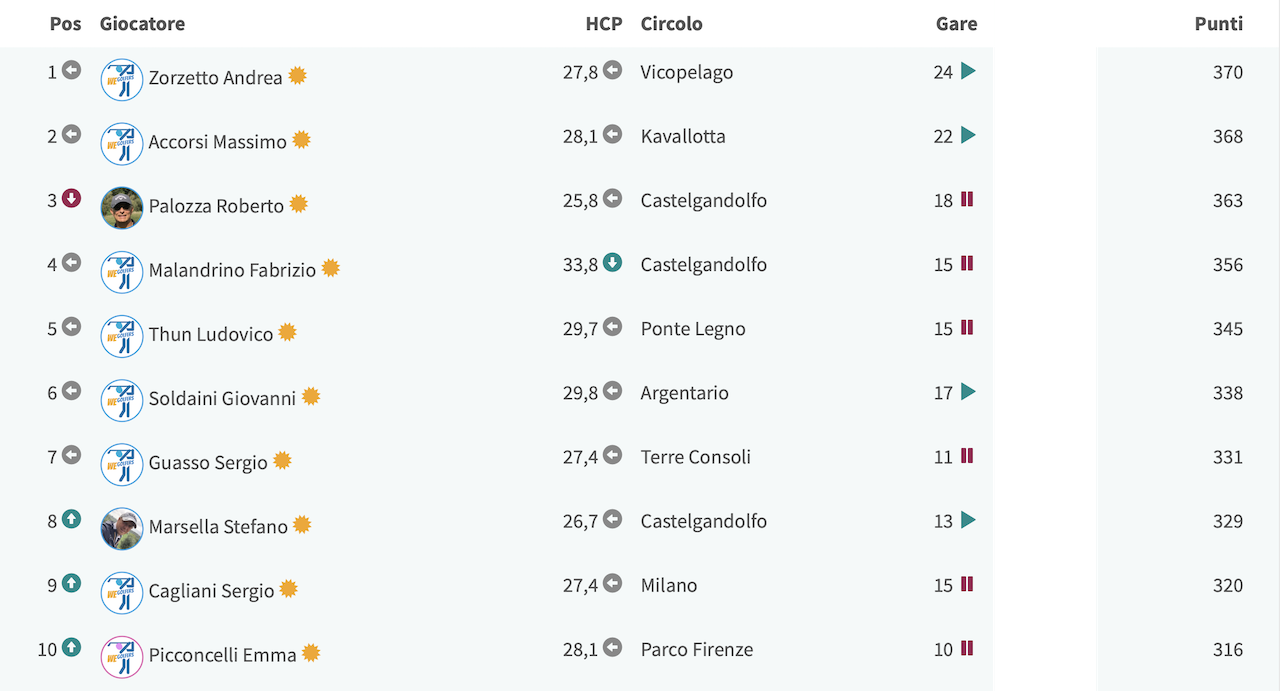Open Palozza Roberto's profile photo
Screen dimensions: 1280x691
pyautogui.click(x=122, y=208)
